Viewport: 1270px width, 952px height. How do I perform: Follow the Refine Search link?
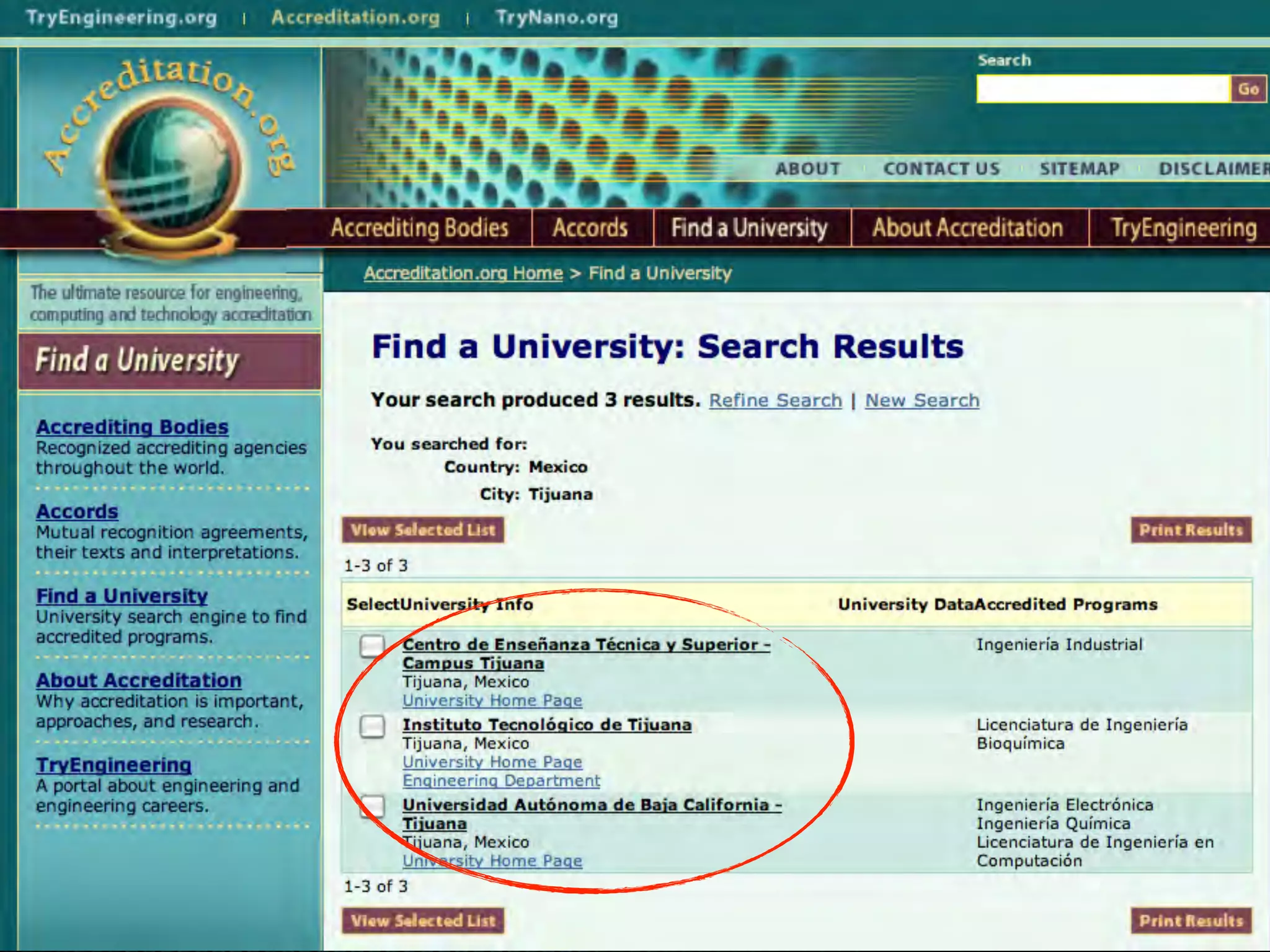(775, 400)
